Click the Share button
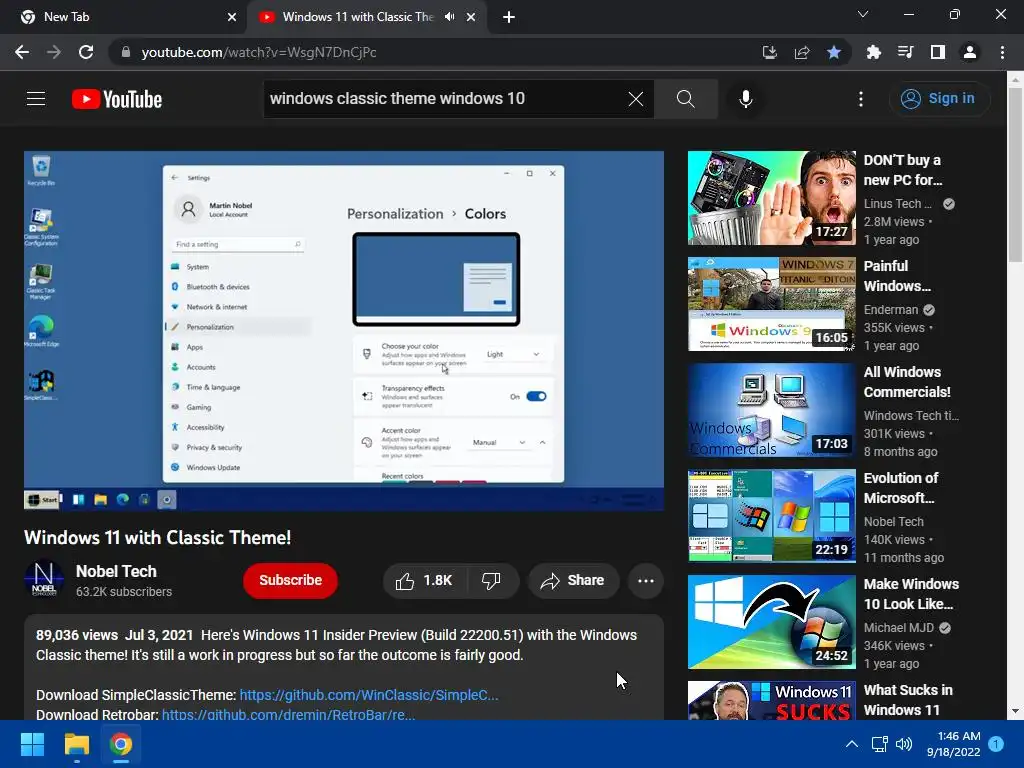1024x768 pixels. pyautogui.click(x=573, y=581)
